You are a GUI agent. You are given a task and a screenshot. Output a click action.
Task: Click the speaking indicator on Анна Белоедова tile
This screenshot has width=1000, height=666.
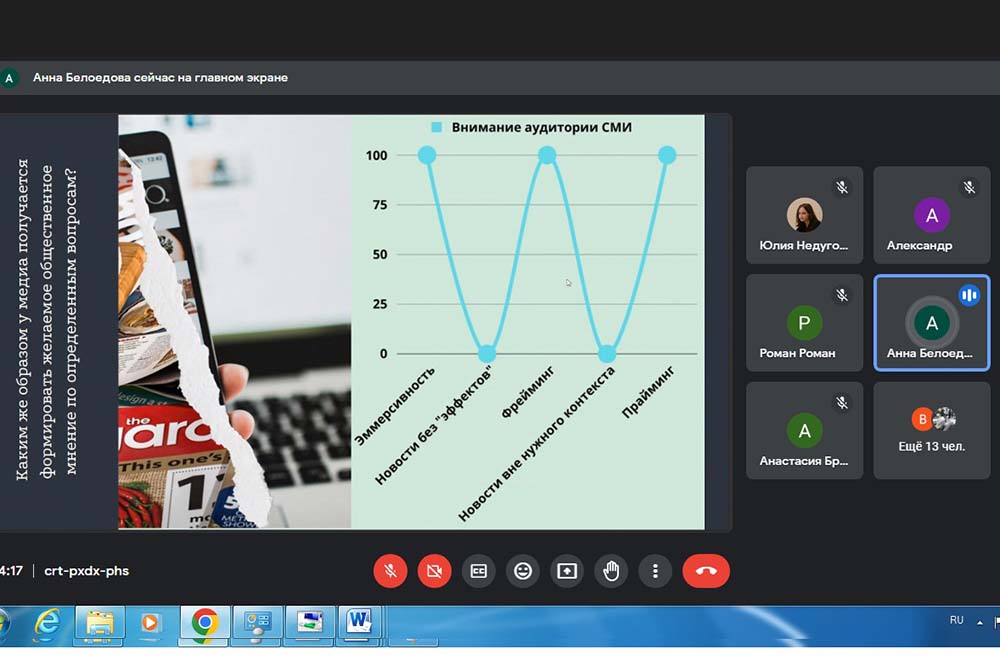pos(968,295)
